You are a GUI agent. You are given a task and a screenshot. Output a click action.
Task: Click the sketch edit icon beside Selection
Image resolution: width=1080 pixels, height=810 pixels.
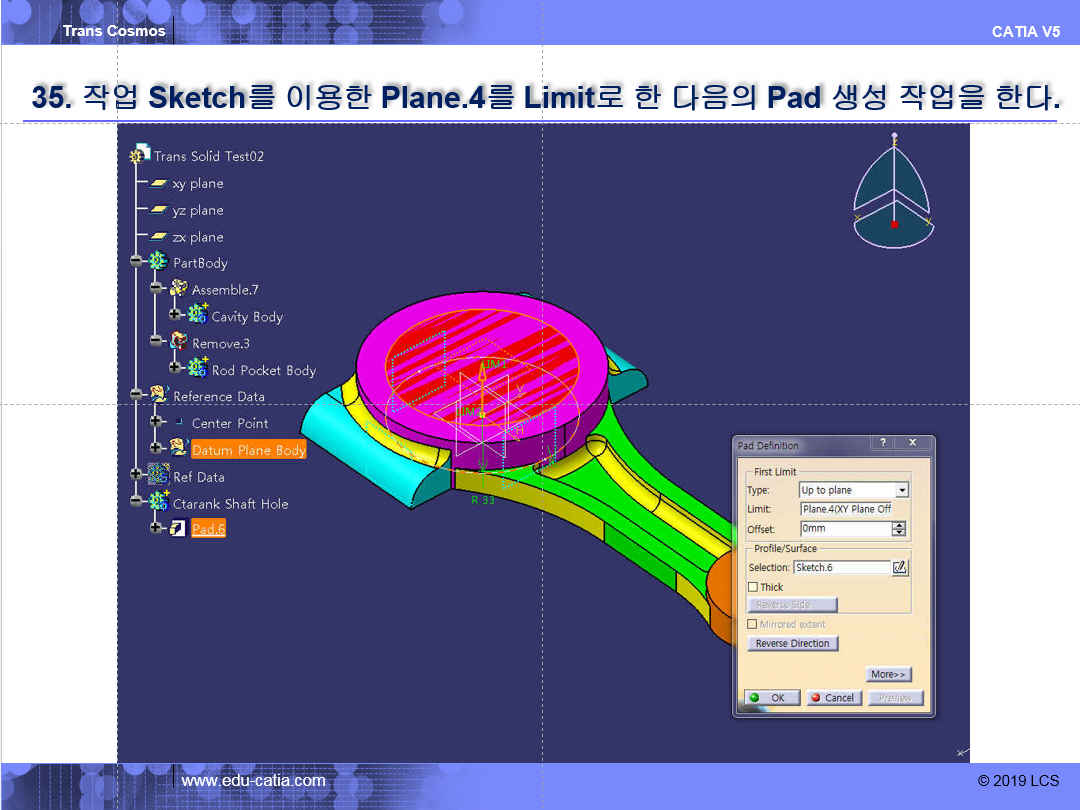coord(899,567)
